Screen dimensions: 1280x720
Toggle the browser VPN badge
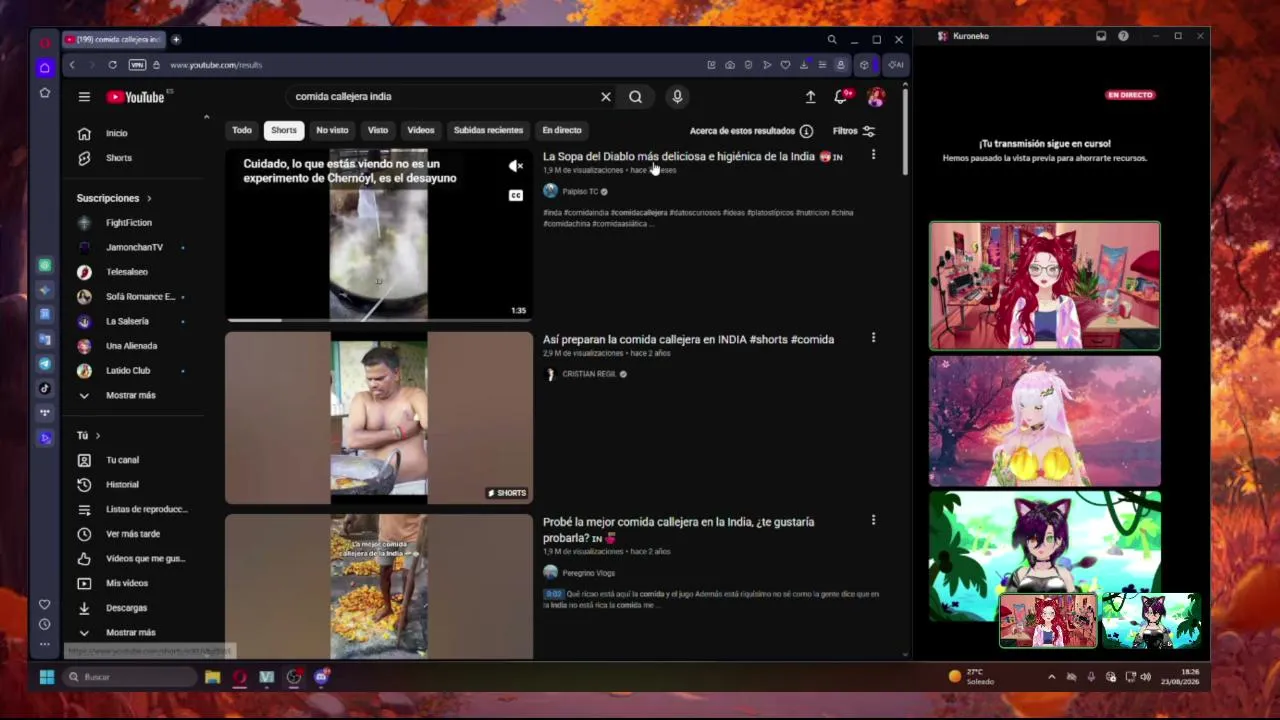137,65
